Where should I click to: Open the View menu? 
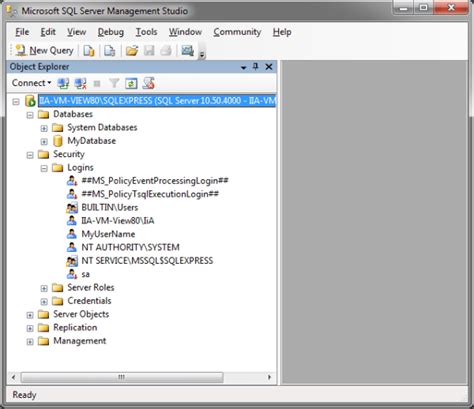click(x=76, y=32)
